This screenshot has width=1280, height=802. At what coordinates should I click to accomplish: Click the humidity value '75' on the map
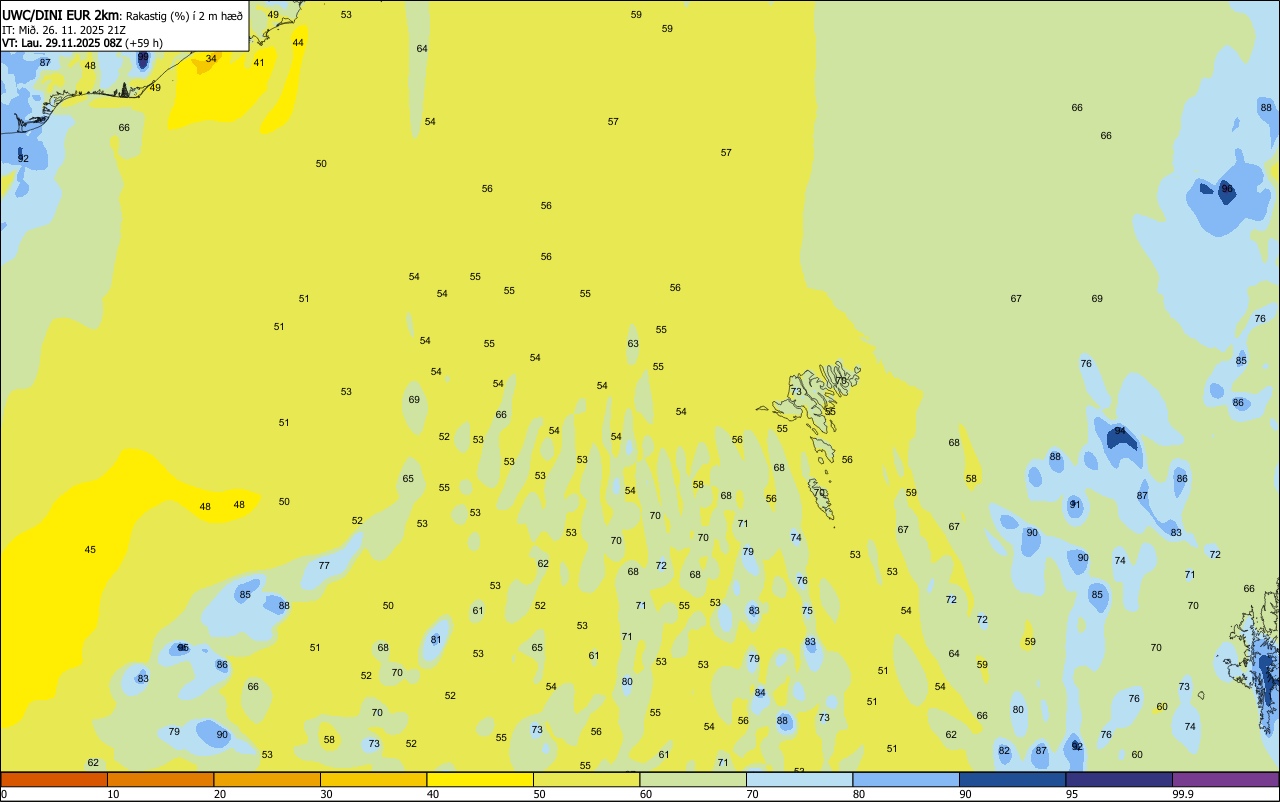click(x=807, y=611)
